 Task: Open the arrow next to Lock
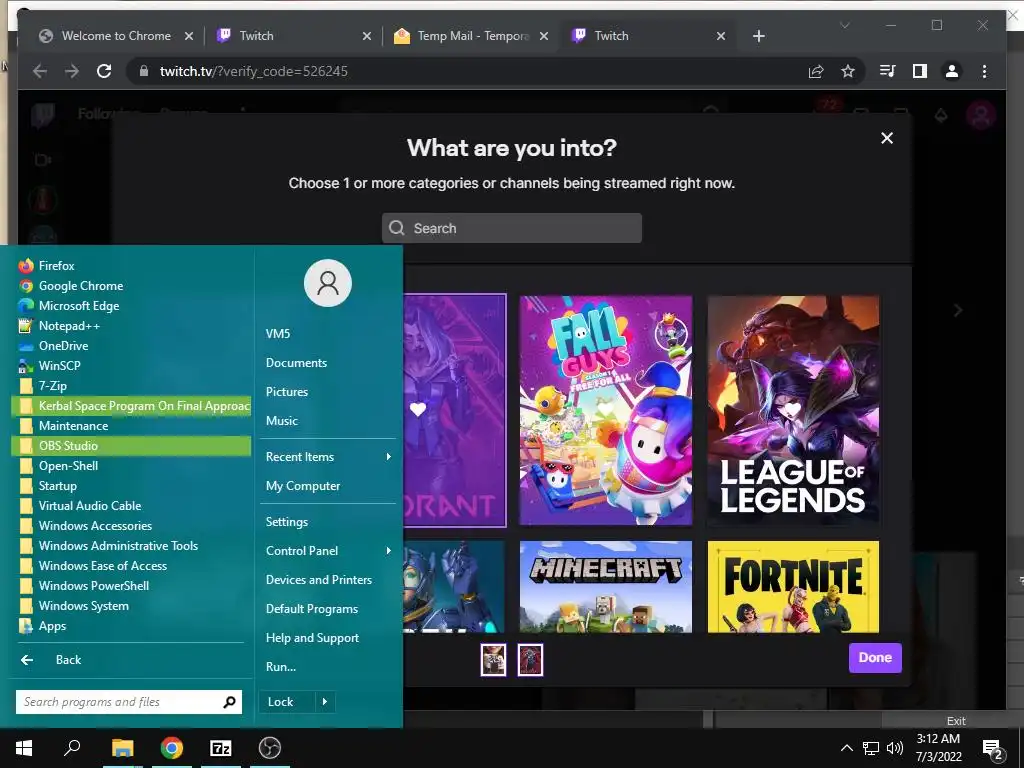pos(325,702)
